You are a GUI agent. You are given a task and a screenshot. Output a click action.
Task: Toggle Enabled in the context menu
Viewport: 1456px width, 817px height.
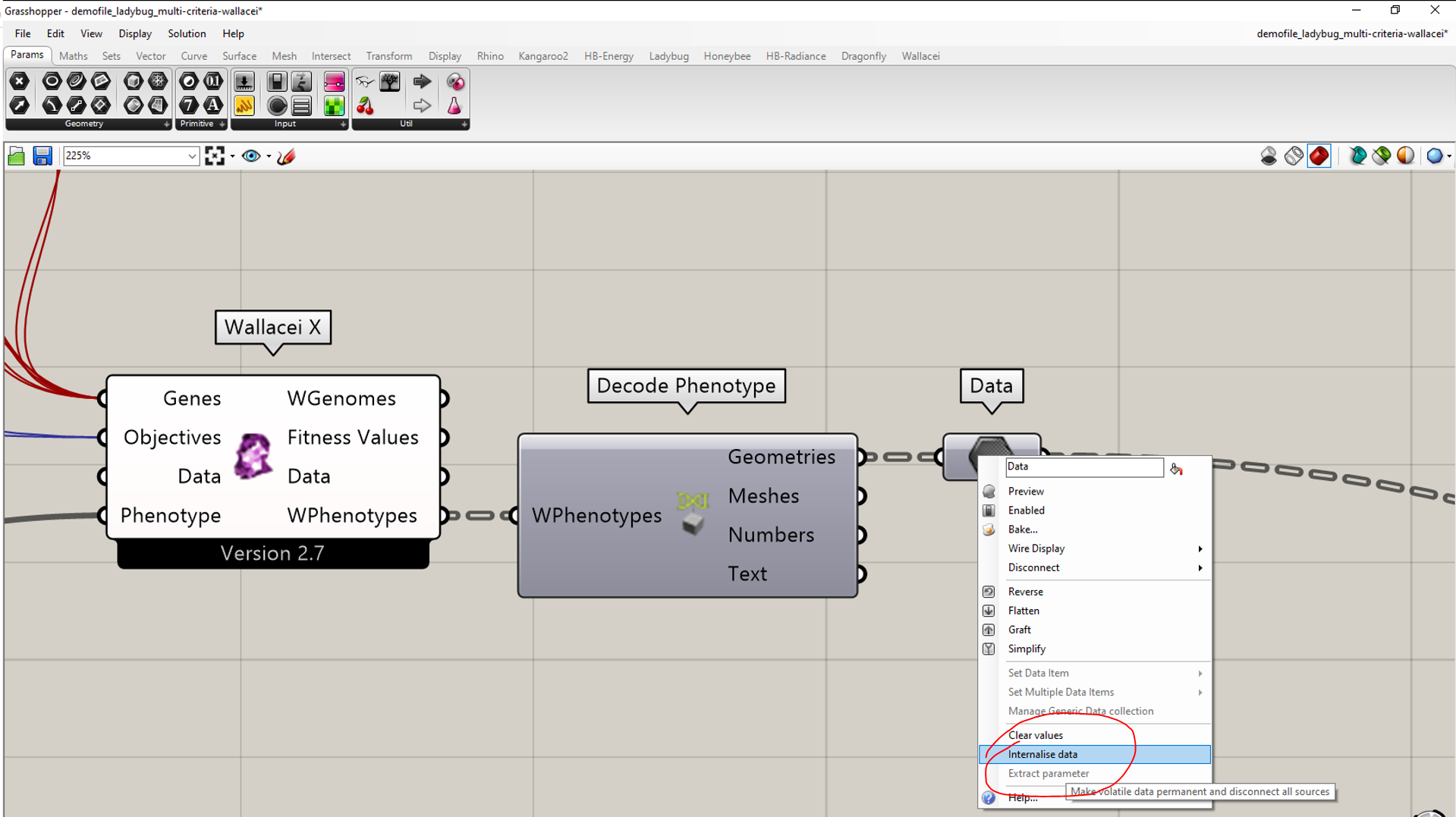[1026, 510]
